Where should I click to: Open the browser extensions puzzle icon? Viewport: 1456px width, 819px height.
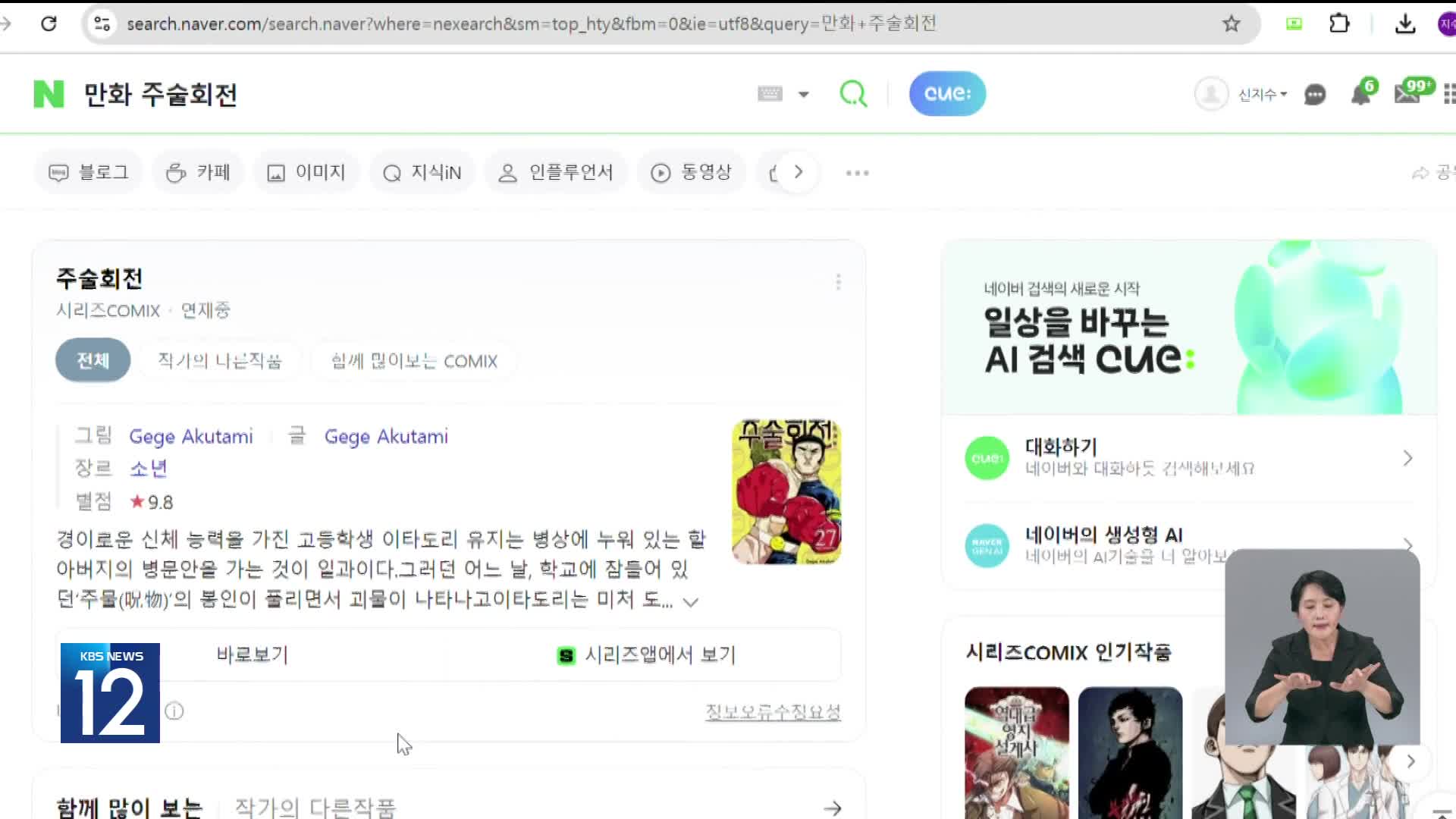tap(1339, 24)
